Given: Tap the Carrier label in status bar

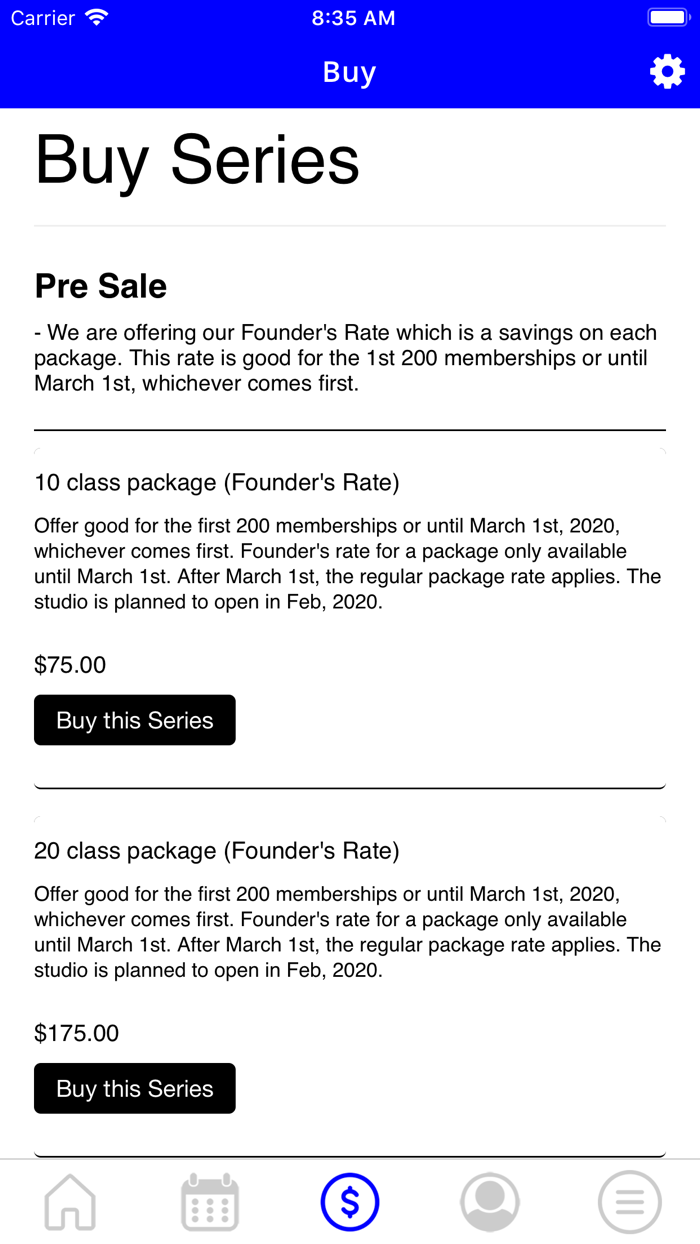Looking at the screenshot, I should [43, 18].
